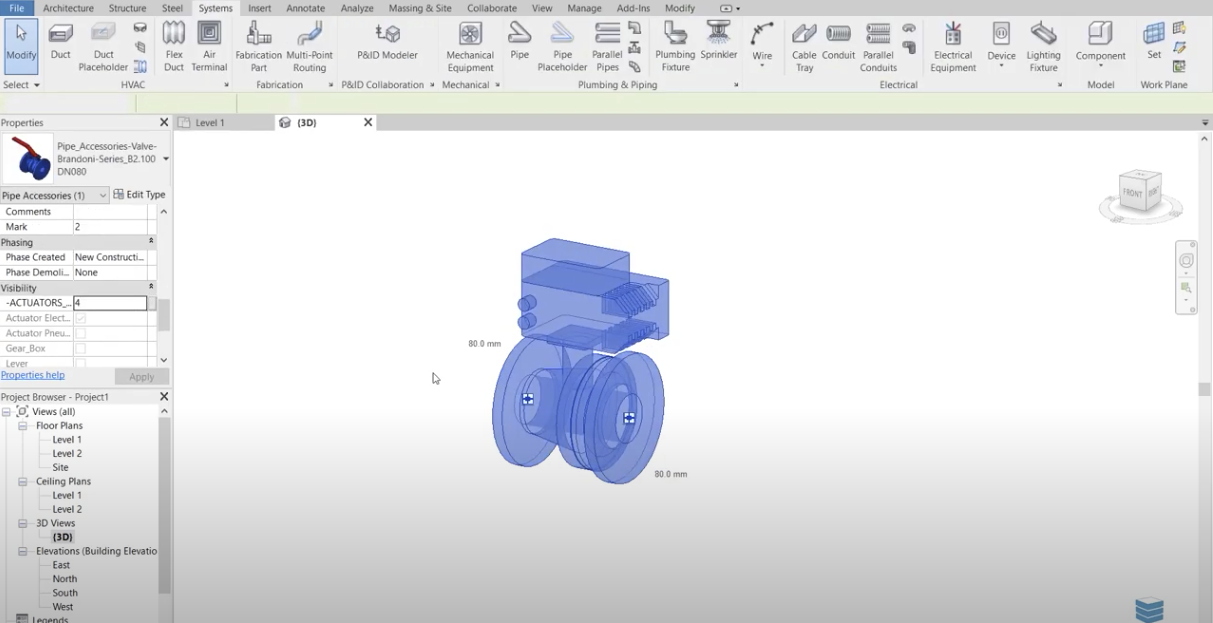Switch to the Level 1 view tab
Viewport: 1213px width, 623px height.
point(210,123)
